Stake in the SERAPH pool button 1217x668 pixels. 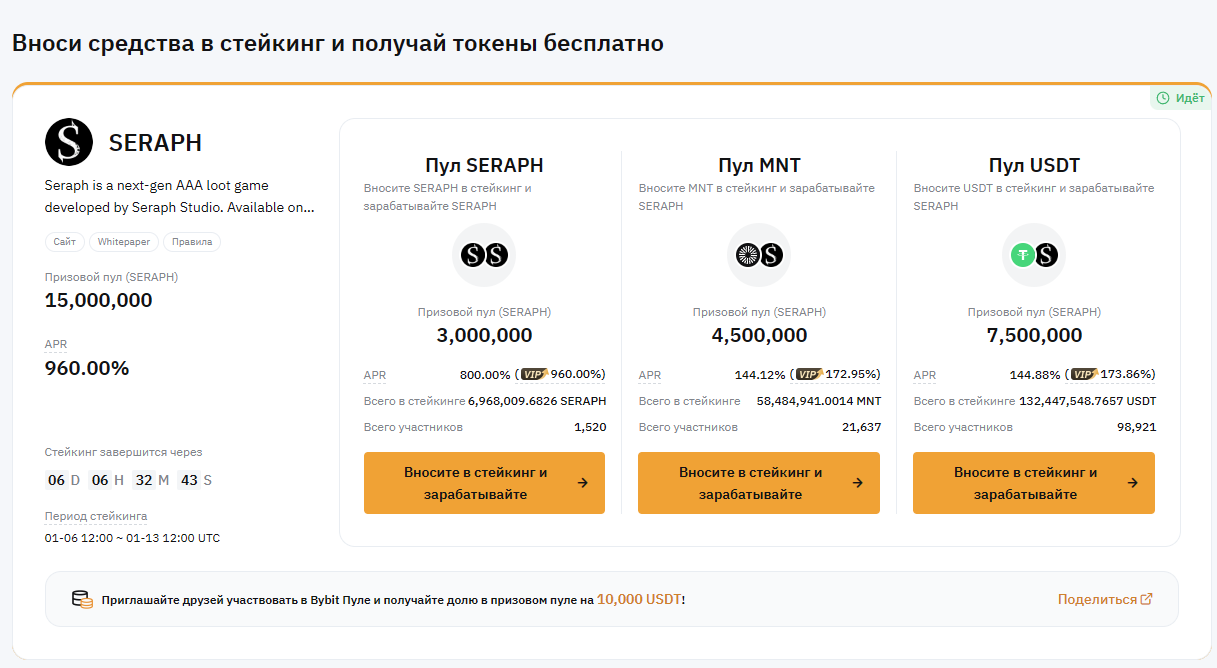click(x=484, y=483)
